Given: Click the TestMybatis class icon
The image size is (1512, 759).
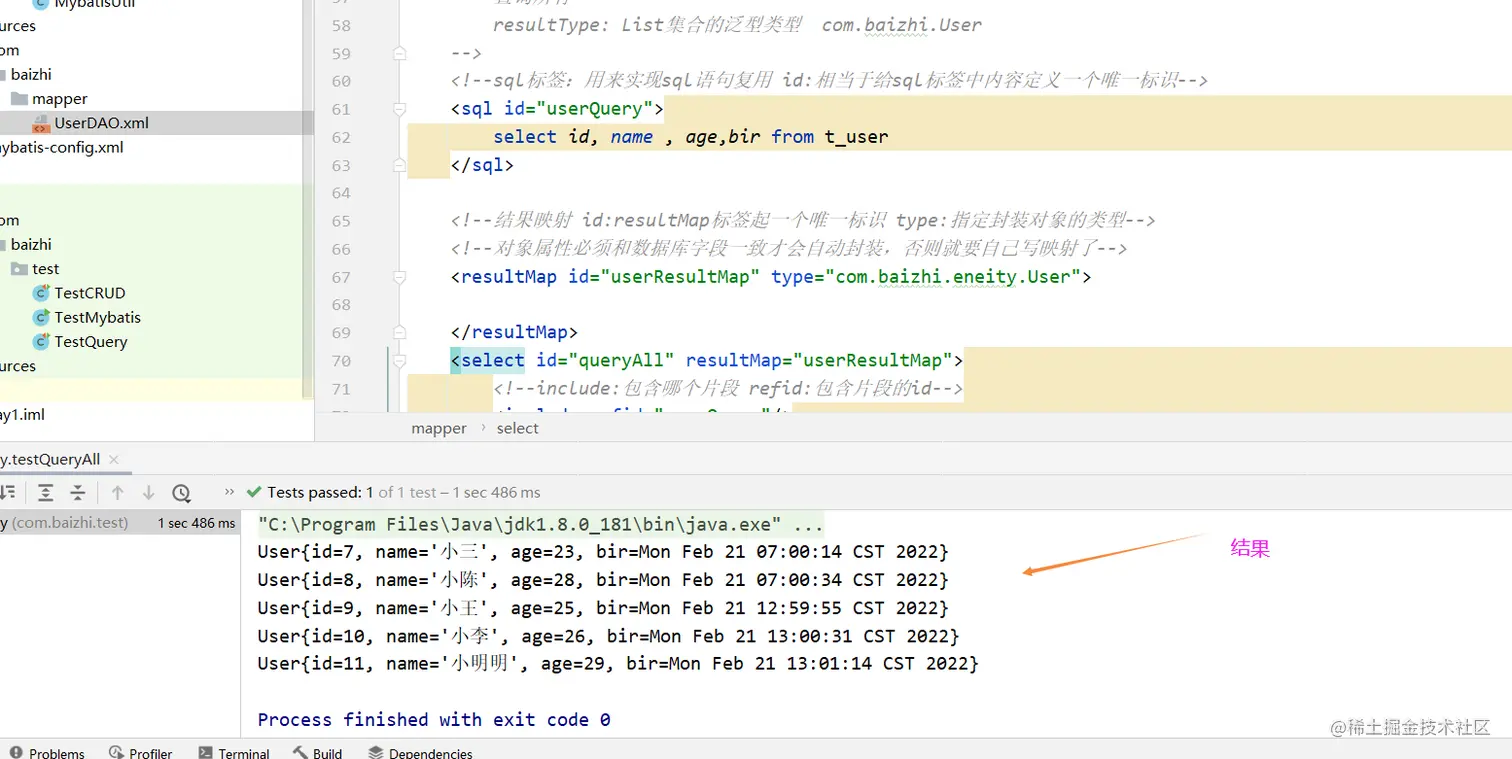Looking at the screenshot, I should 41,317.
